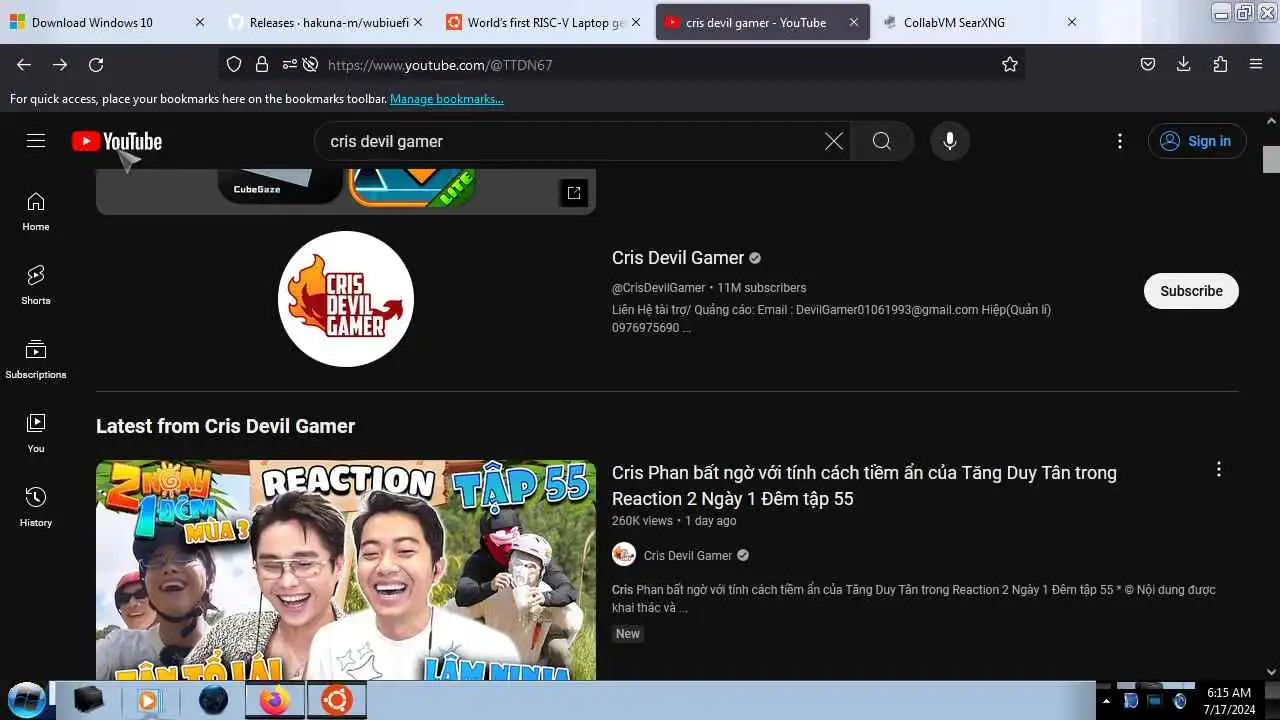Click the page vertical scrollbar thumb
This screenshot has height=720, width=1280.
(1271, 159)
